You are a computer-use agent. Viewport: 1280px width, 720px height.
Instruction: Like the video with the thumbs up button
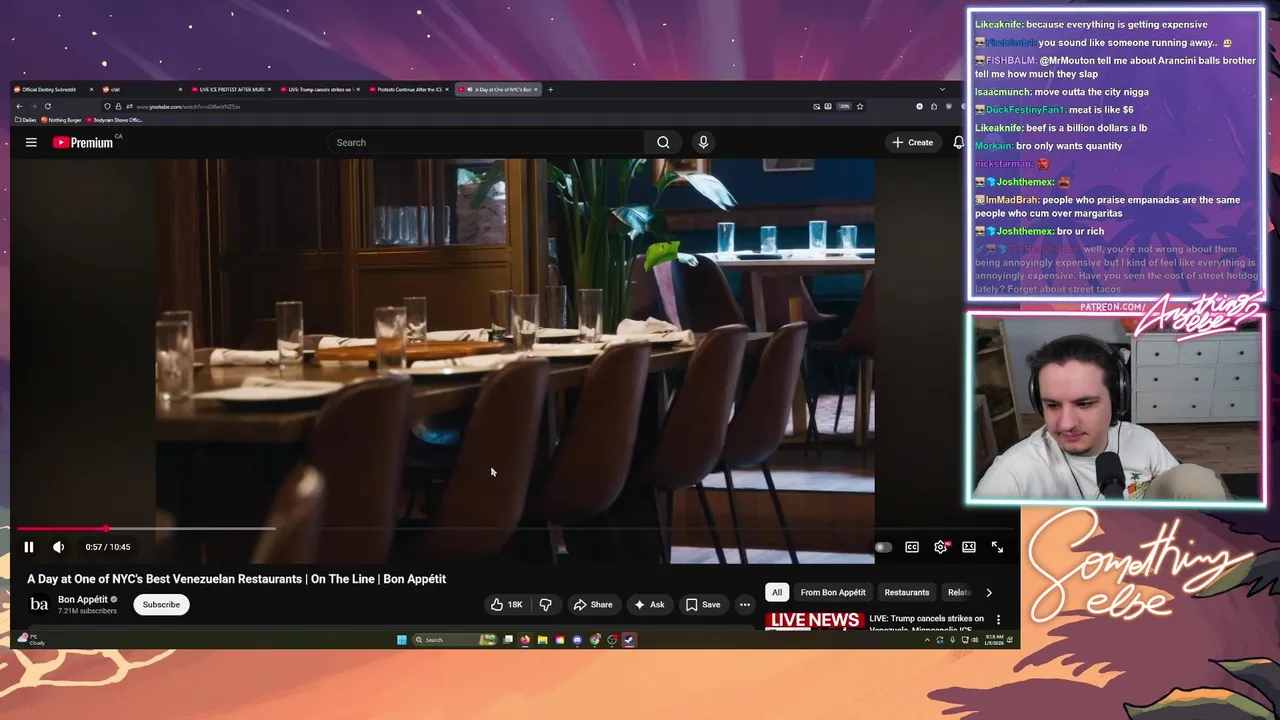click(507, 604)
